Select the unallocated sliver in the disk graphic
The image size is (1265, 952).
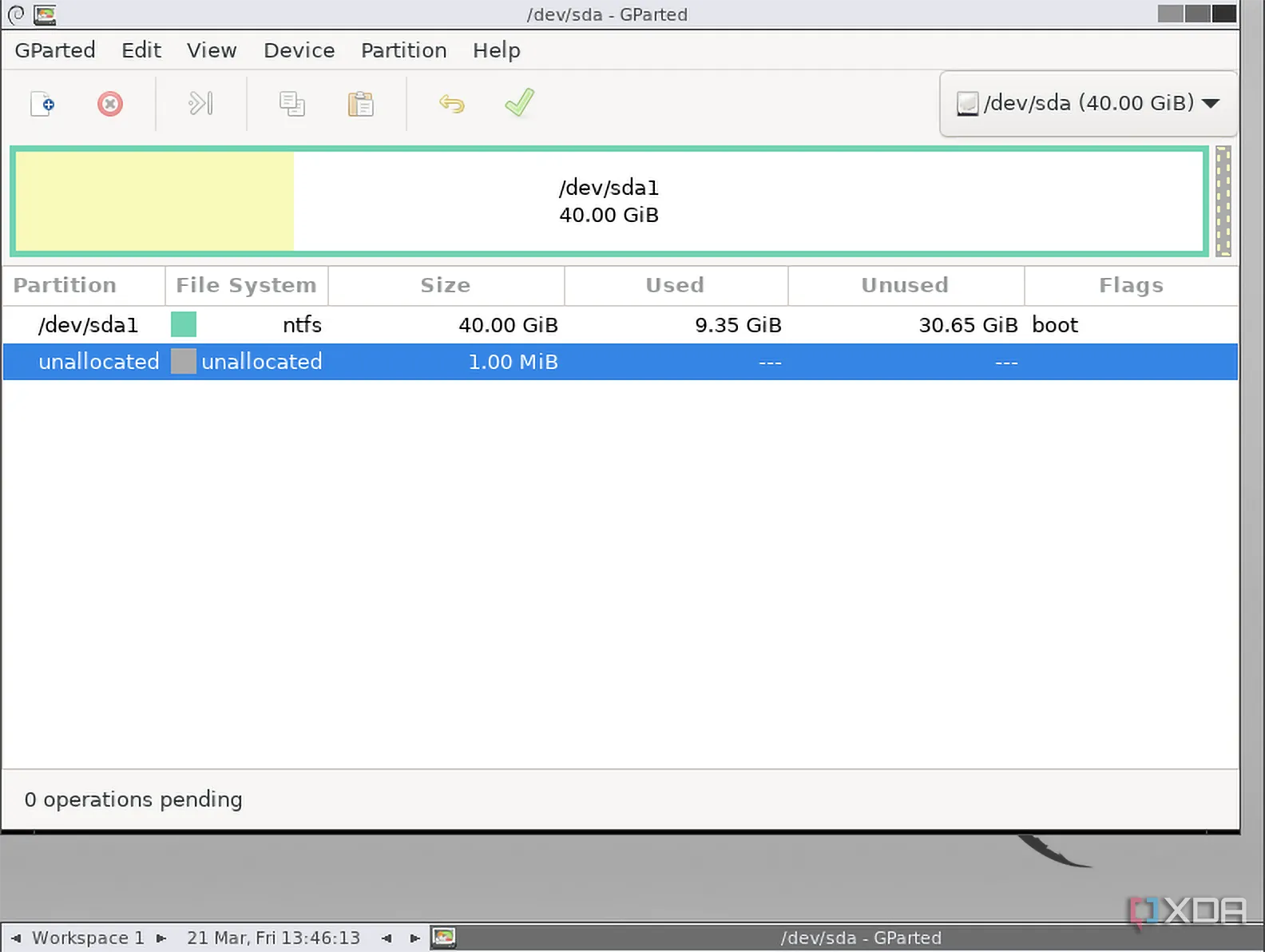click(x=1223, y=201)
